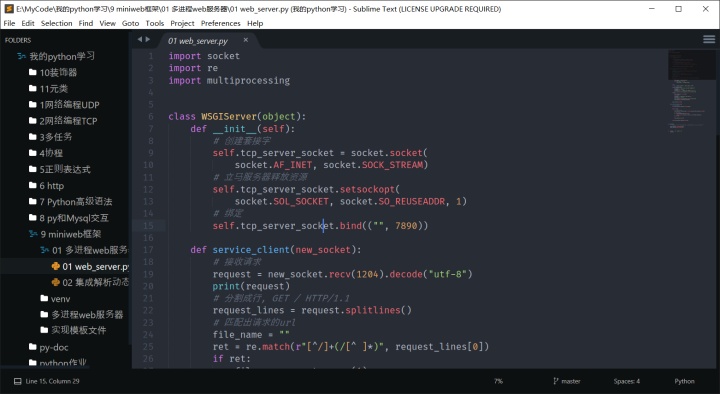The width and height of the screenshot is (720, 394).
Task: Click the service_client function name
Action: pos(251,250)
